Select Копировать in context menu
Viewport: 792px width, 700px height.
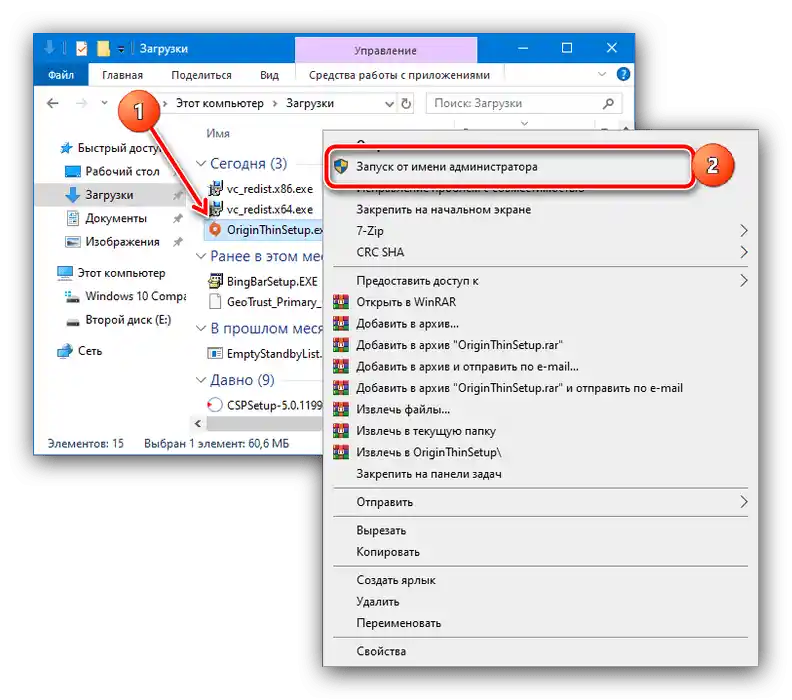tap(540, 552)
